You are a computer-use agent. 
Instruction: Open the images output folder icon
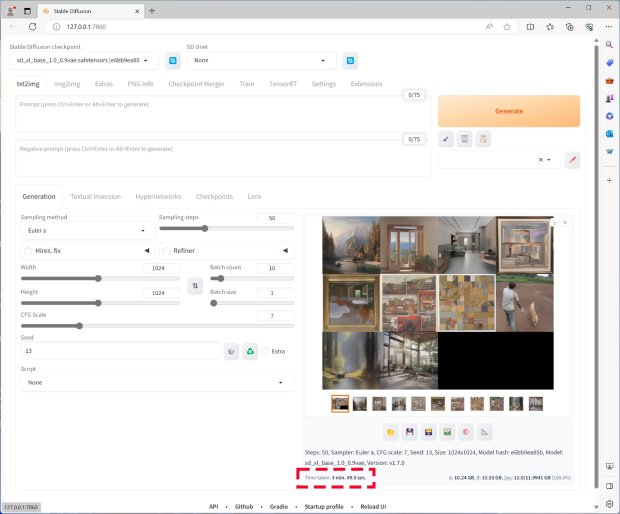coord(390,432)
